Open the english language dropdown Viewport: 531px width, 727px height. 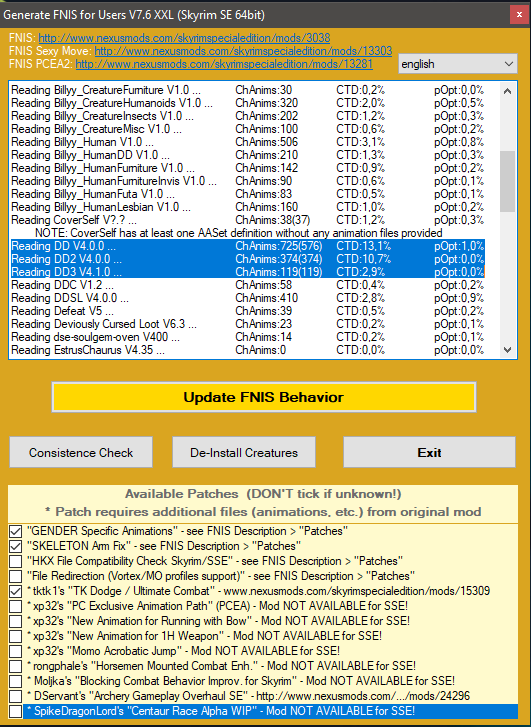(x=458, y=64)
